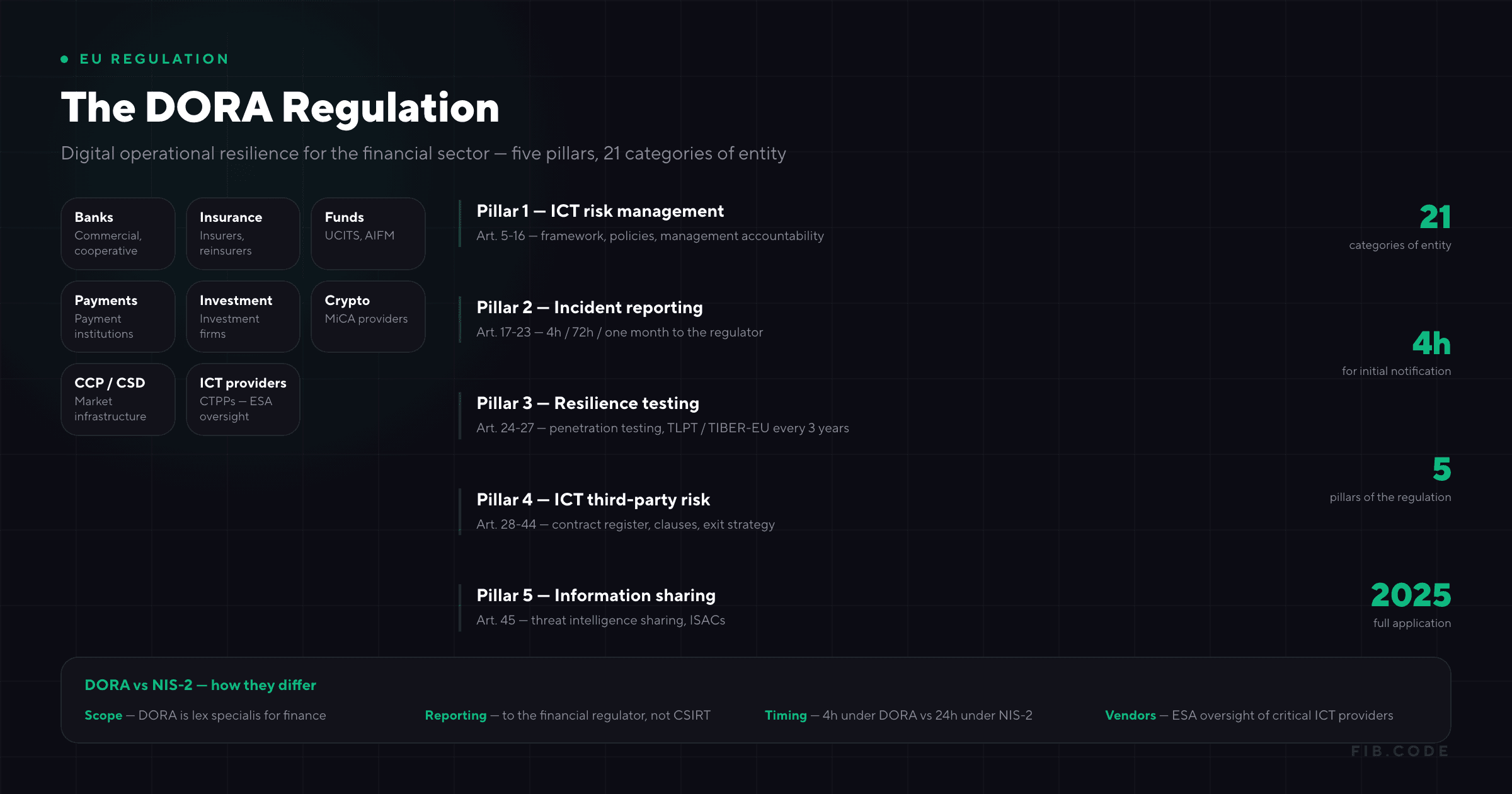1512x794 pixels.
Task: Select Pillar 3 Resilience testing heading
Action: tap(588, 403)
